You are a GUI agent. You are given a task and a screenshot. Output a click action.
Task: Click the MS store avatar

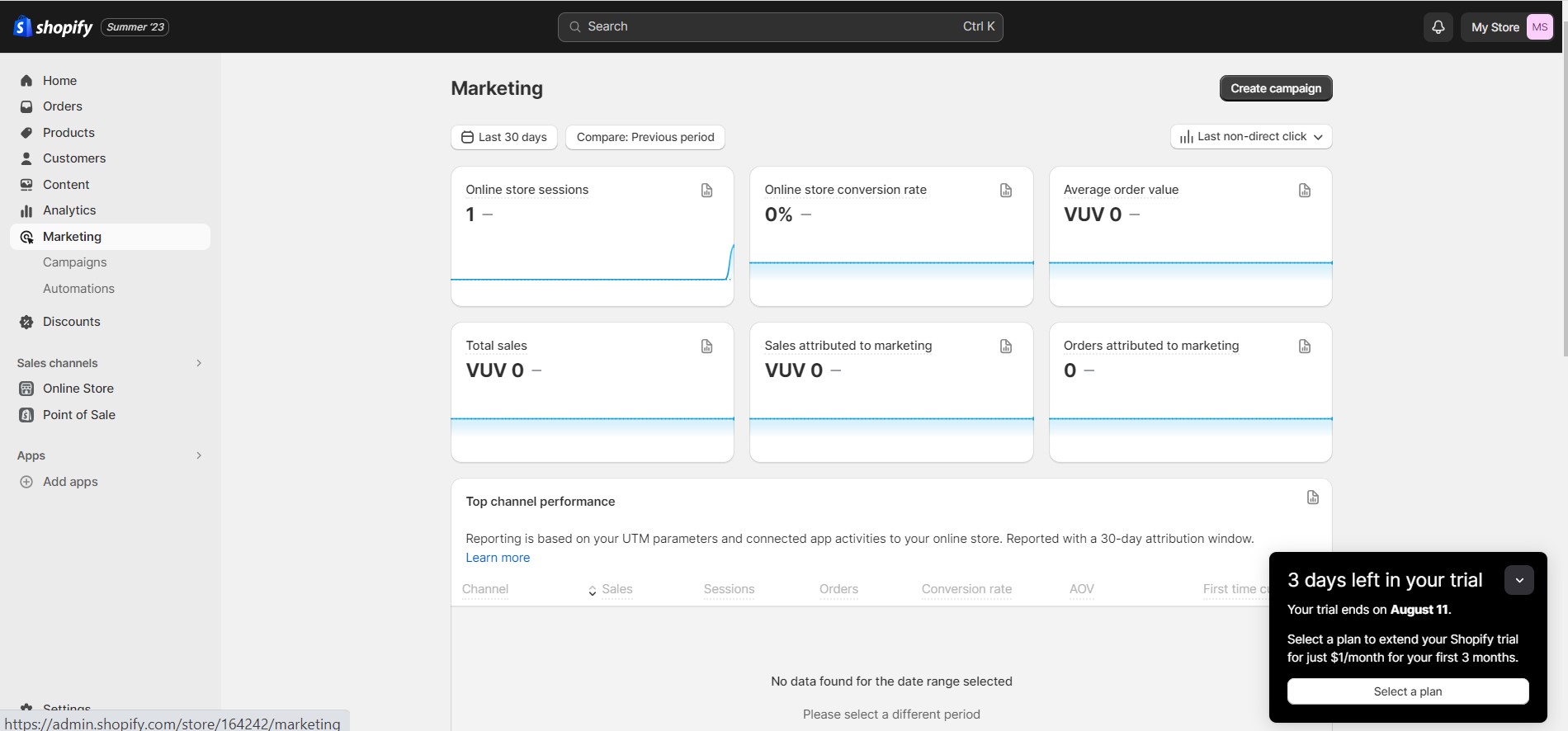(x=1539, y=27)
